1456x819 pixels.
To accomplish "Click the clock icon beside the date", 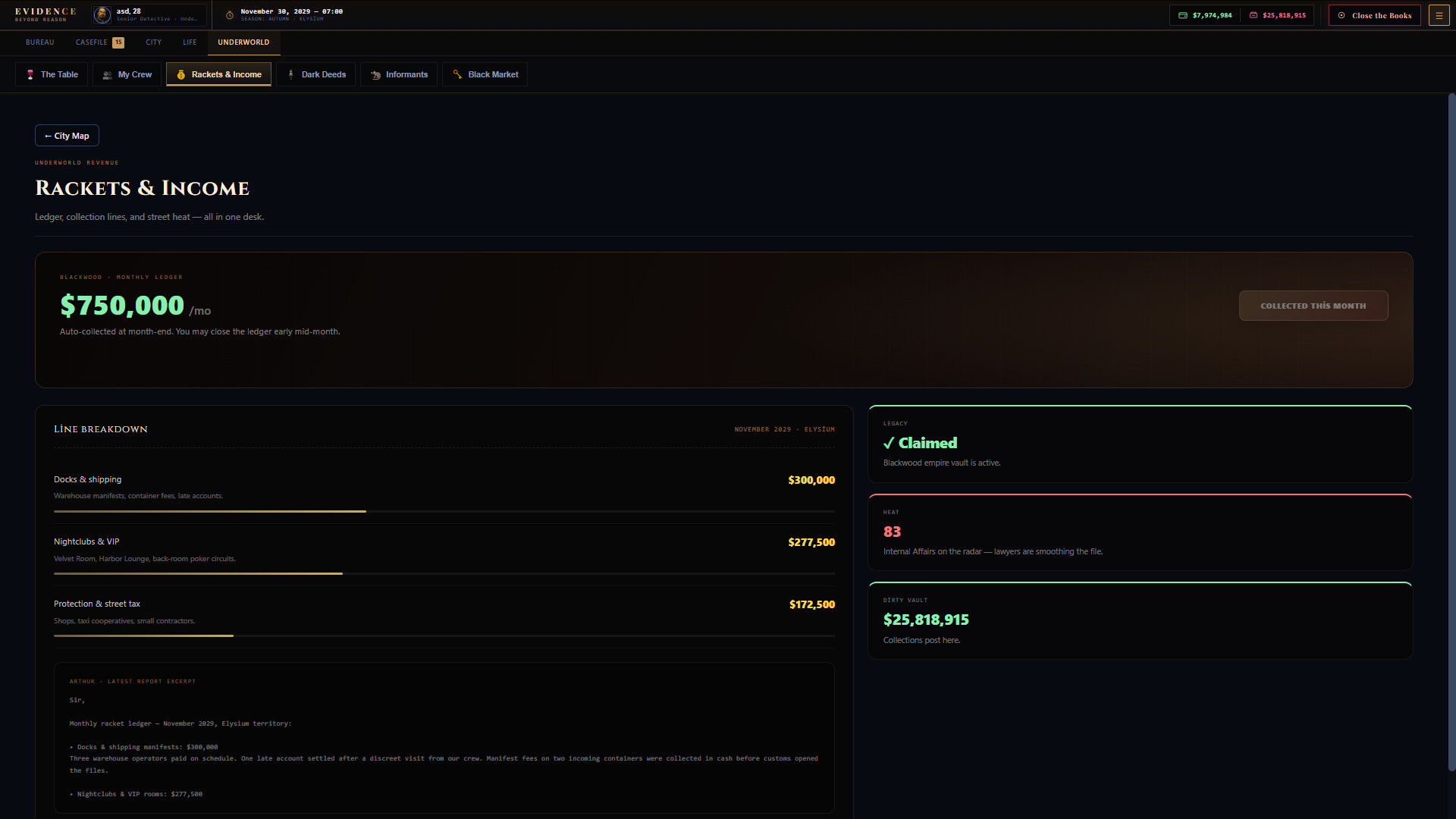I will (230, 15).
